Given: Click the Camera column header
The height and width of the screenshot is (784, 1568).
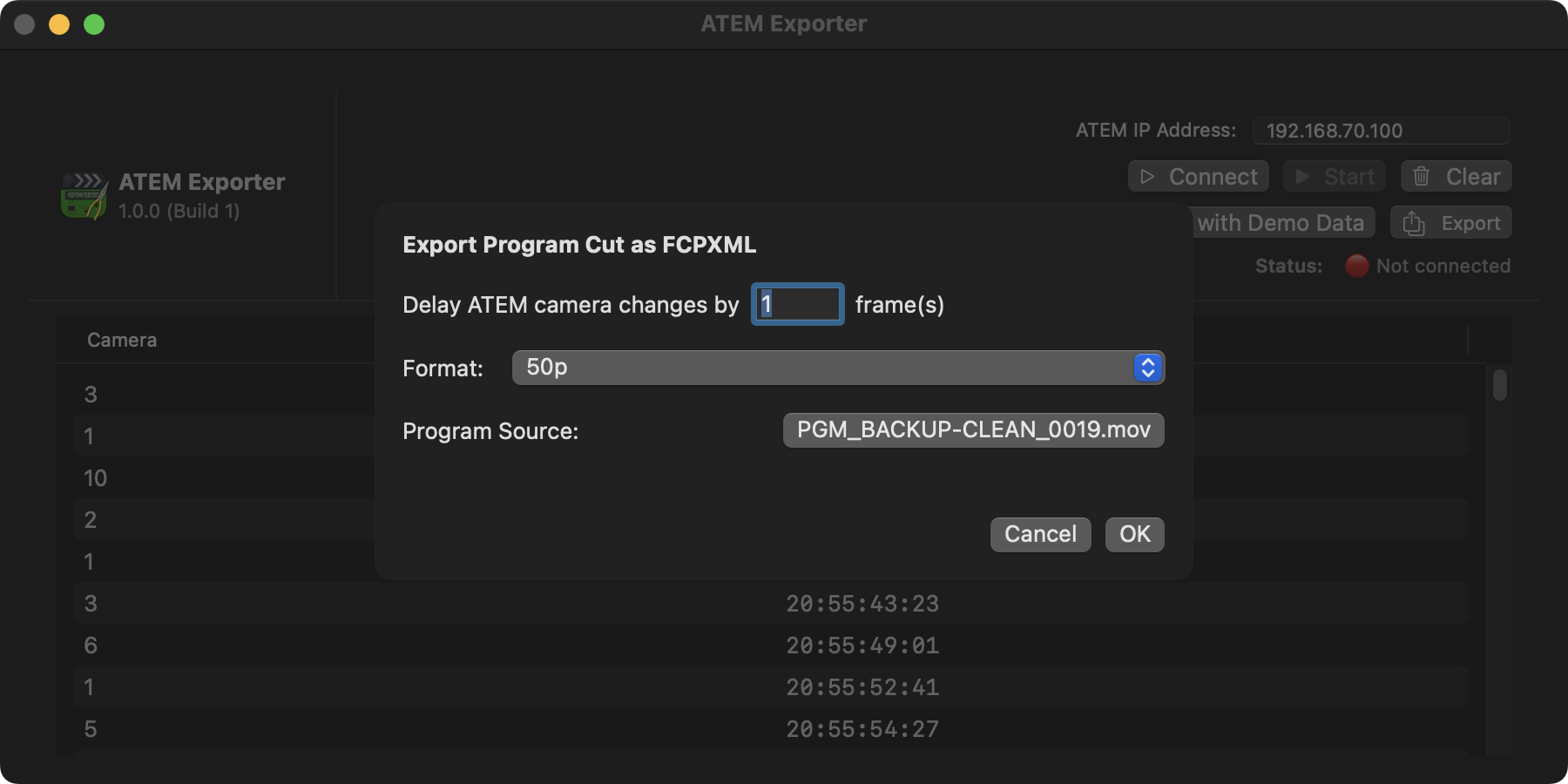Looking at the screenshot, I should (122, 340).
